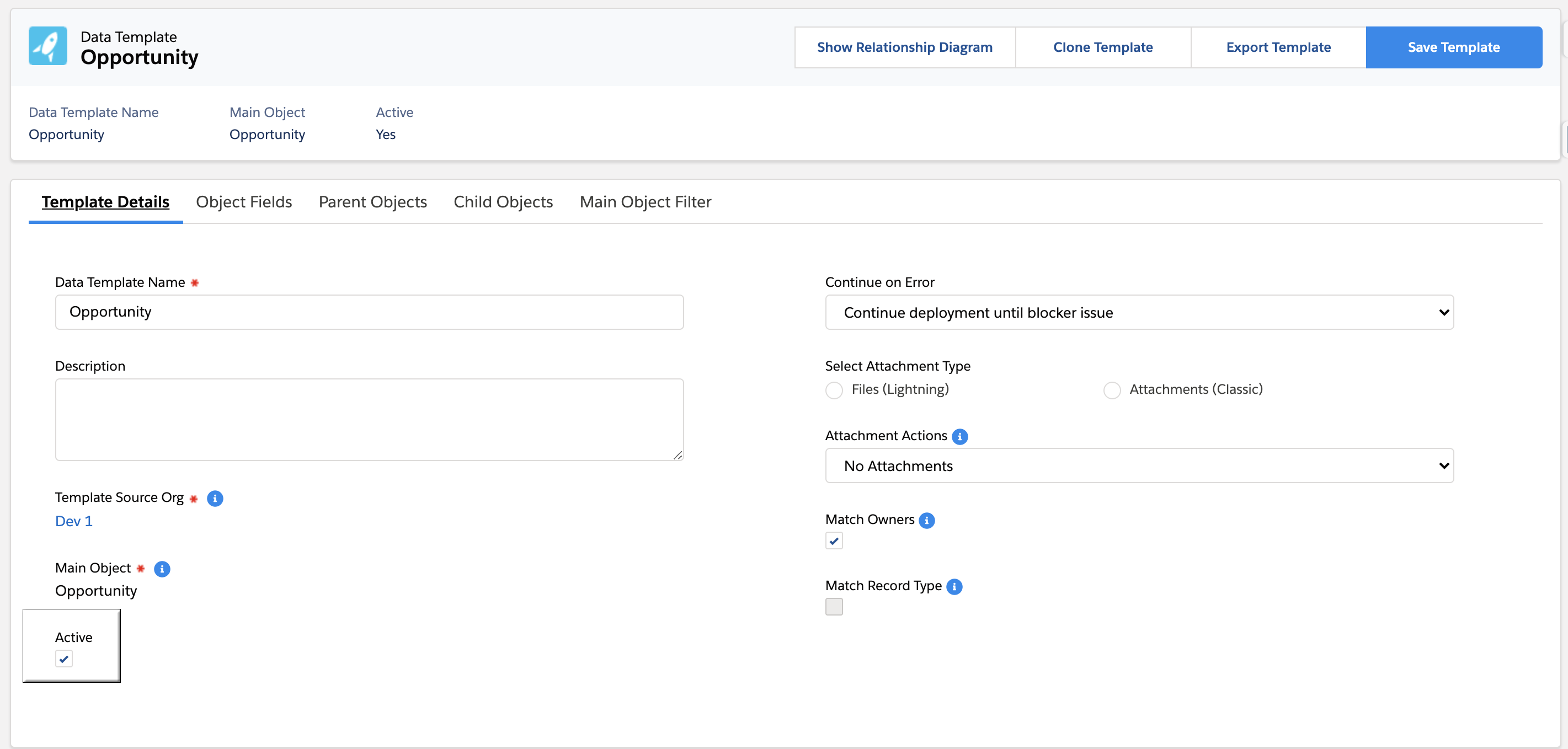Show help icon for Match Owners
The height and width of the screenshot is (749, 1568).
(926, 520)
